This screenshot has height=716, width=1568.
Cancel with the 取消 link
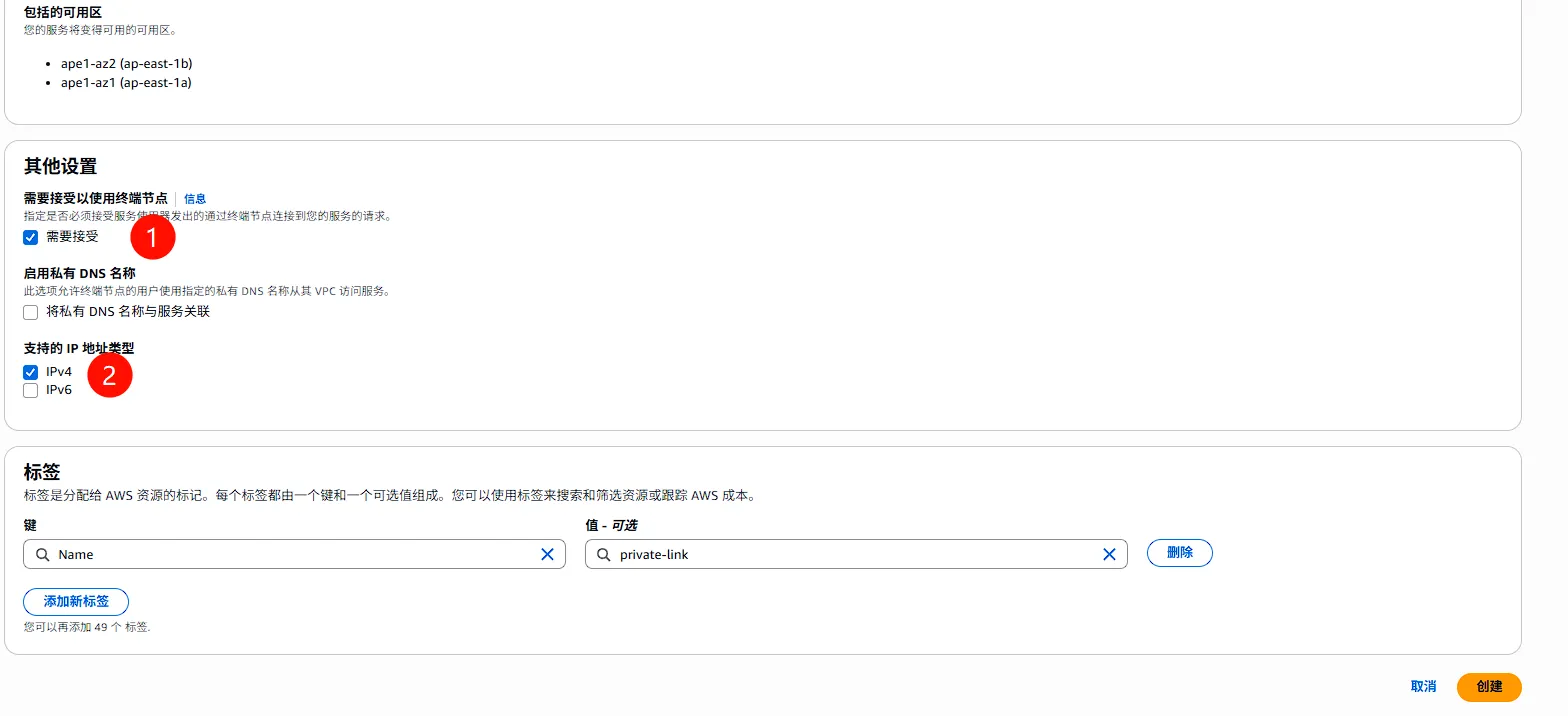point(1423,687)
